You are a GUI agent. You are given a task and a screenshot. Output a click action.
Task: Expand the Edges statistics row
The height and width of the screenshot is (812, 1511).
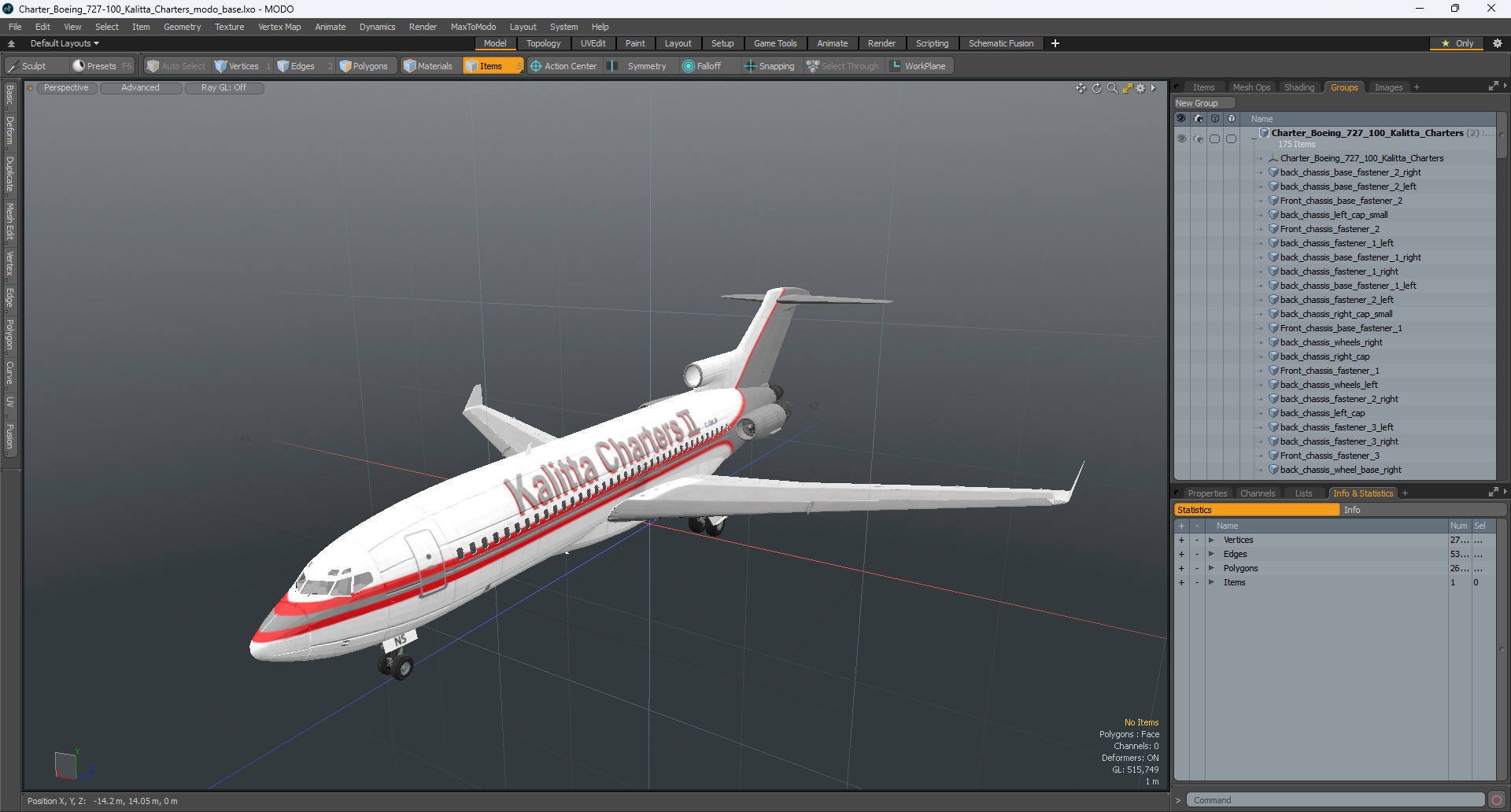1211,554
